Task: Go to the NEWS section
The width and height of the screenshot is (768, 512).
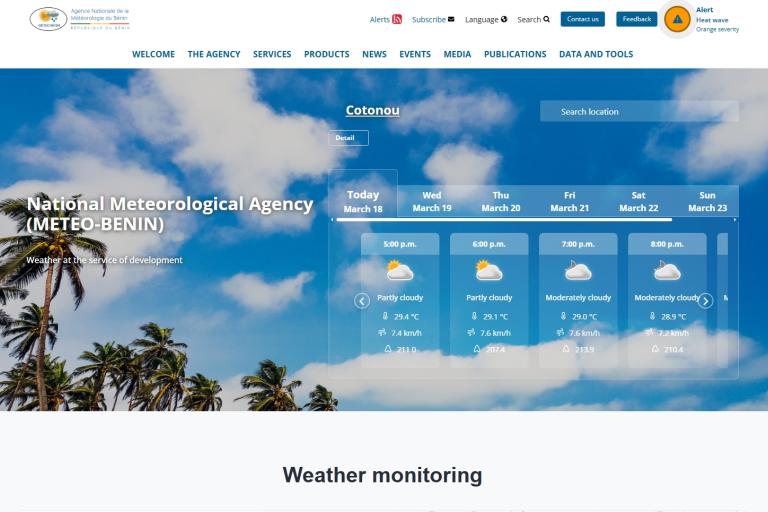Action: click(x=374, y=54)
